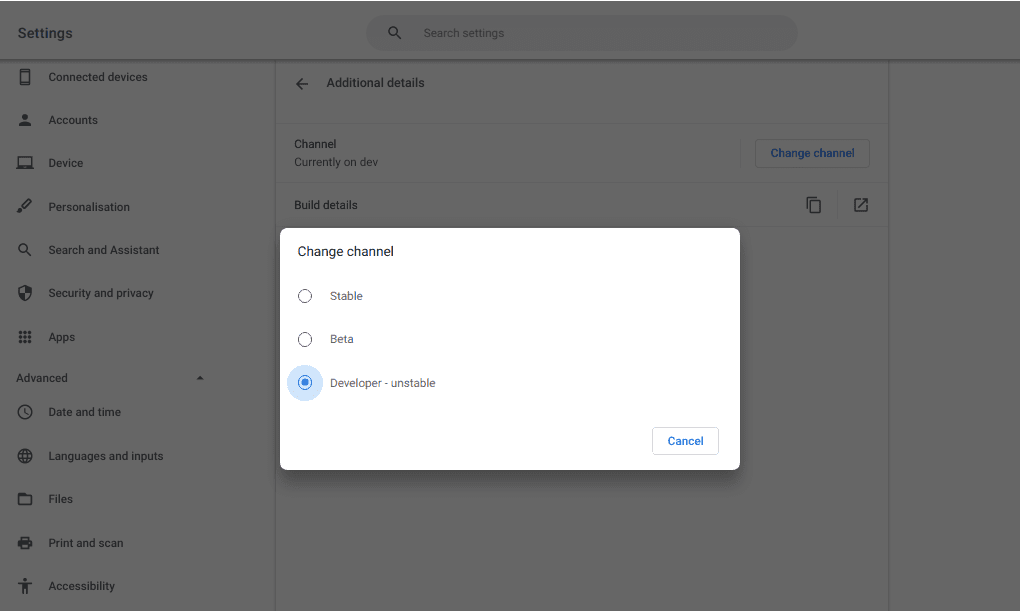Click the Stable option label

(x=346, y=296)
